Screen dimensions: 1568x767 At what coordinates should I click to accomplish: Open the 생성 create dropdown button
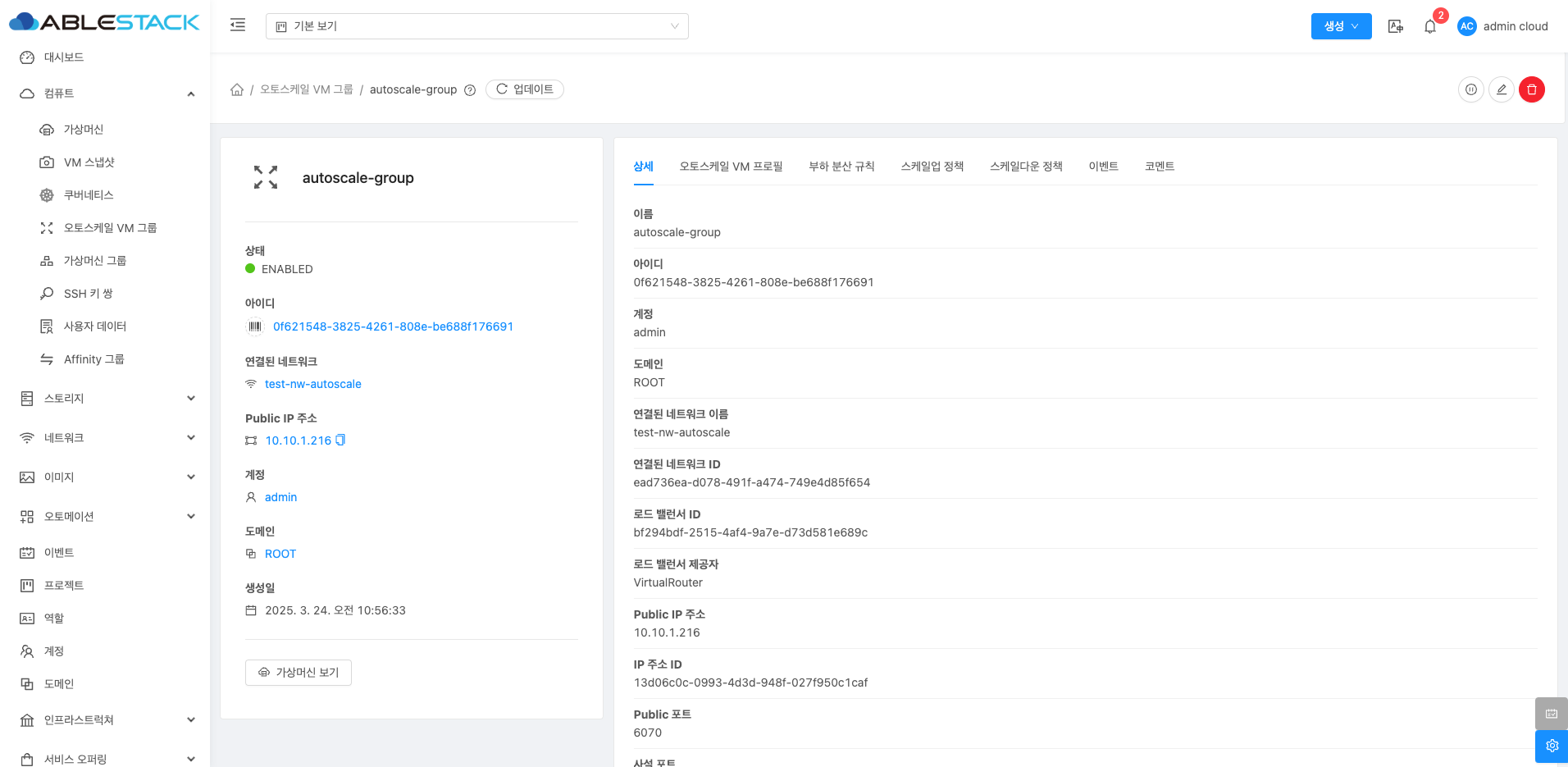coord(1341,26)
